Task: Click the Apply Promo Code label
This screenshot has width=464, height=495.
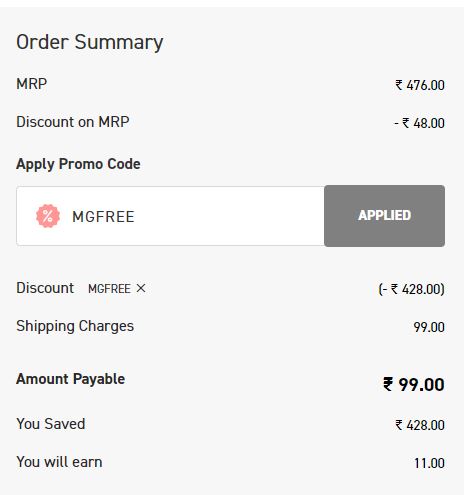Action: tap(78, 164)
